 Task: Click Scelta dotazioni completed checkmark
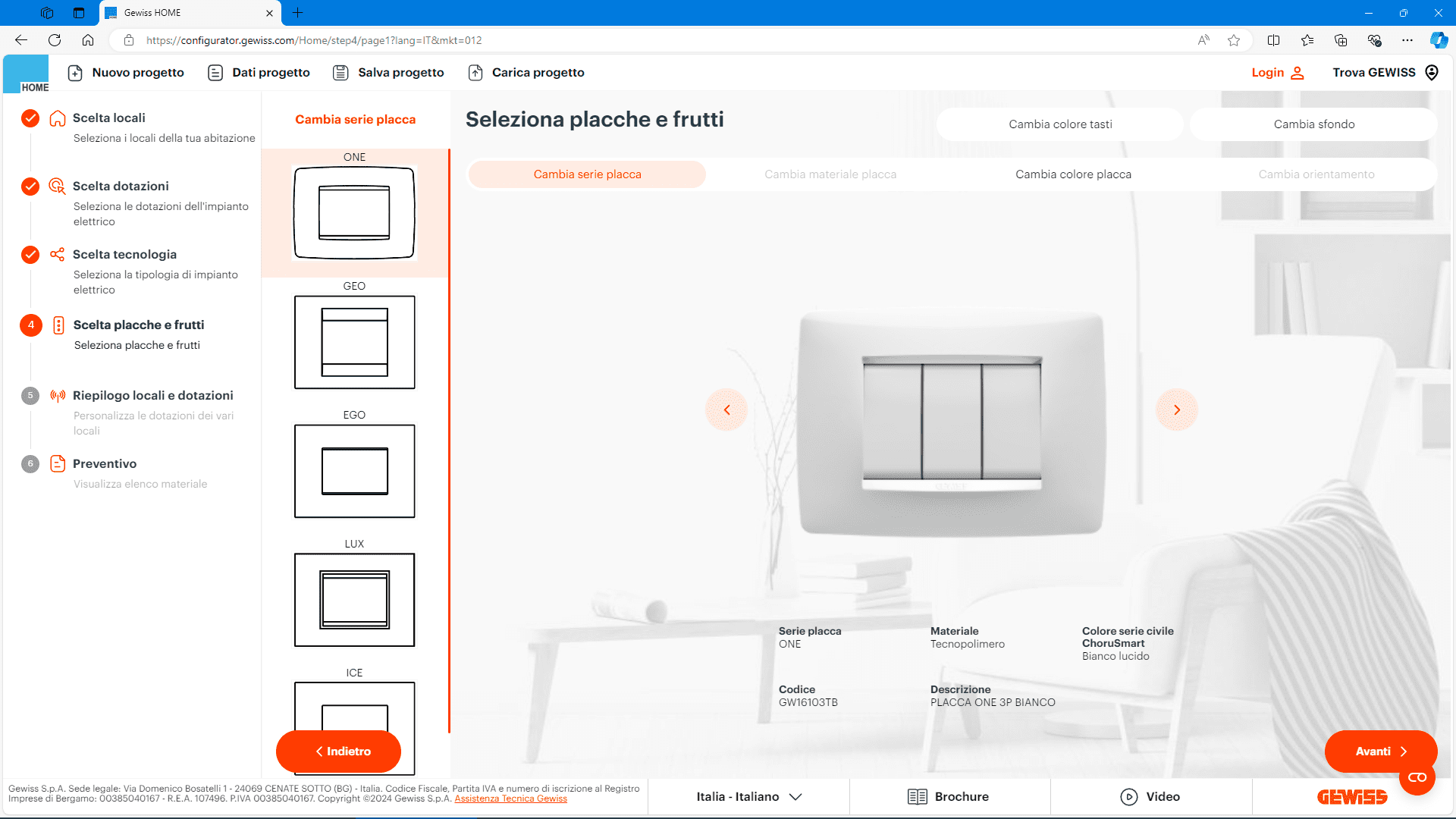click(30, 187)
